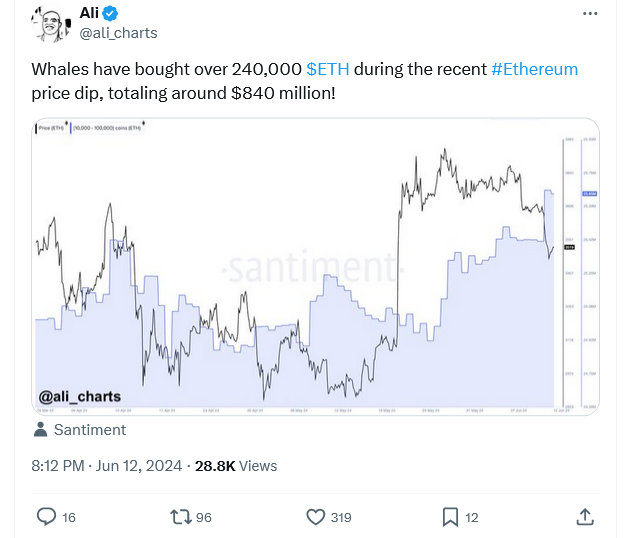Click the display name Ali
The width and height of the screenshot is (628, 538).
89,13
